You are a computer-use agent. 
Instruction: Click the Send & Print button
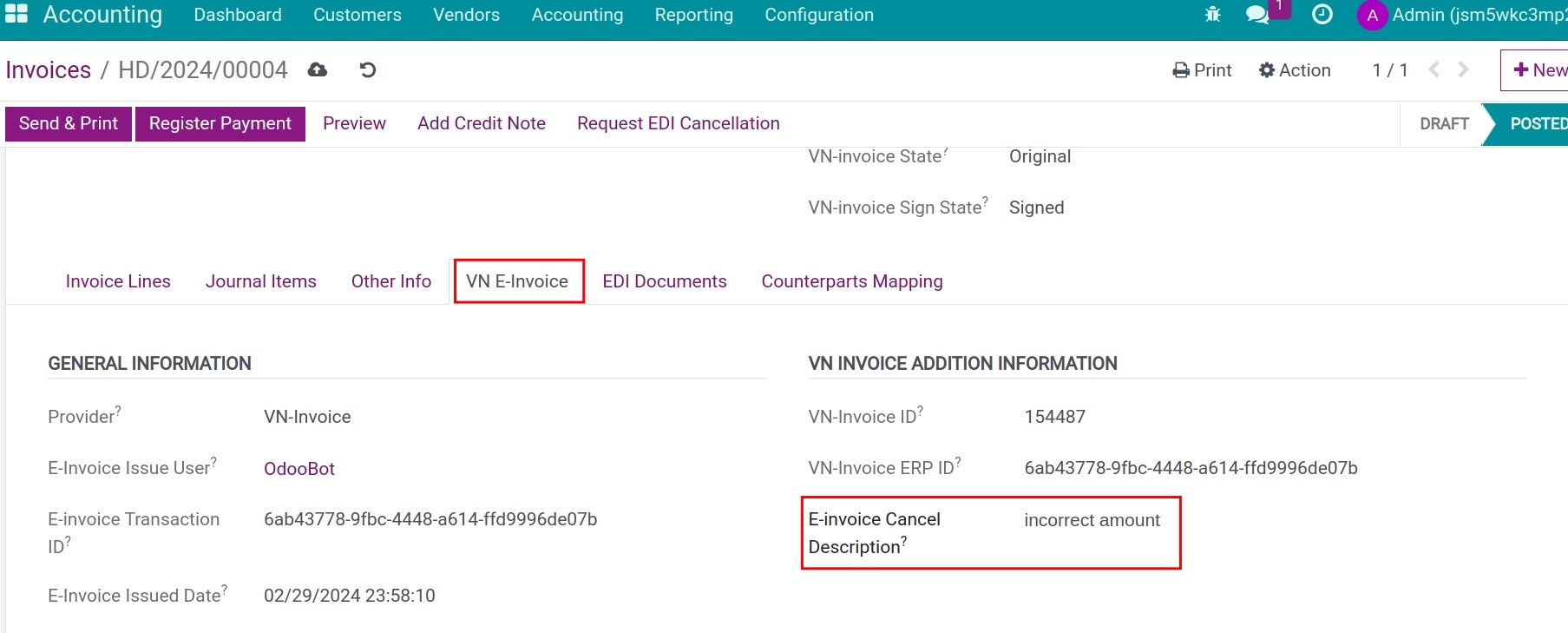point(69,123)
